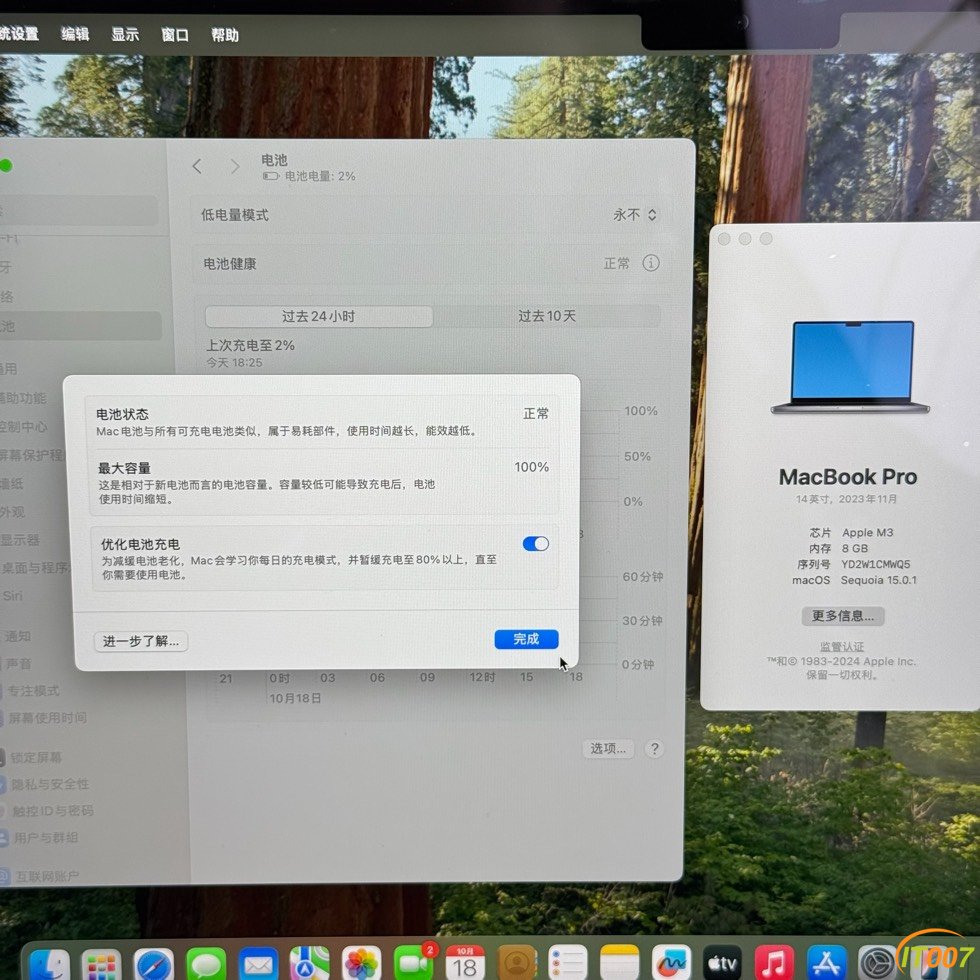The image size is (980, 980).
Task: Open FaceTime with badge 2
Action: tap(413, 964)
